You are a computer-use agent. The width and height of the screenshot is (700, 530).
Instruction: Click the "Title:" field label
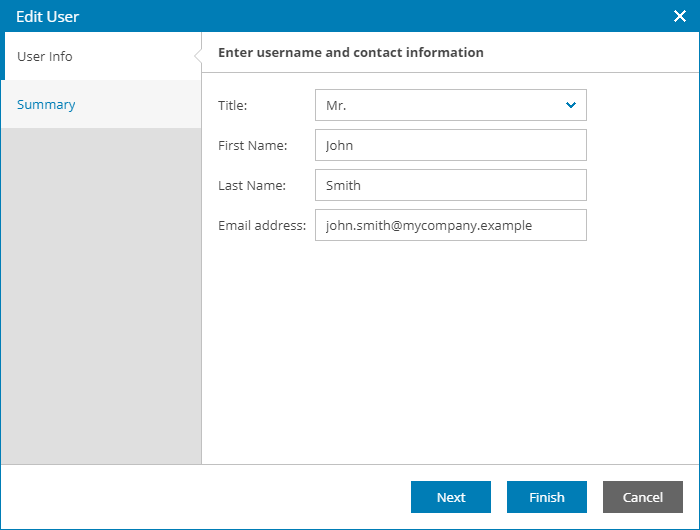coord(233,105)
